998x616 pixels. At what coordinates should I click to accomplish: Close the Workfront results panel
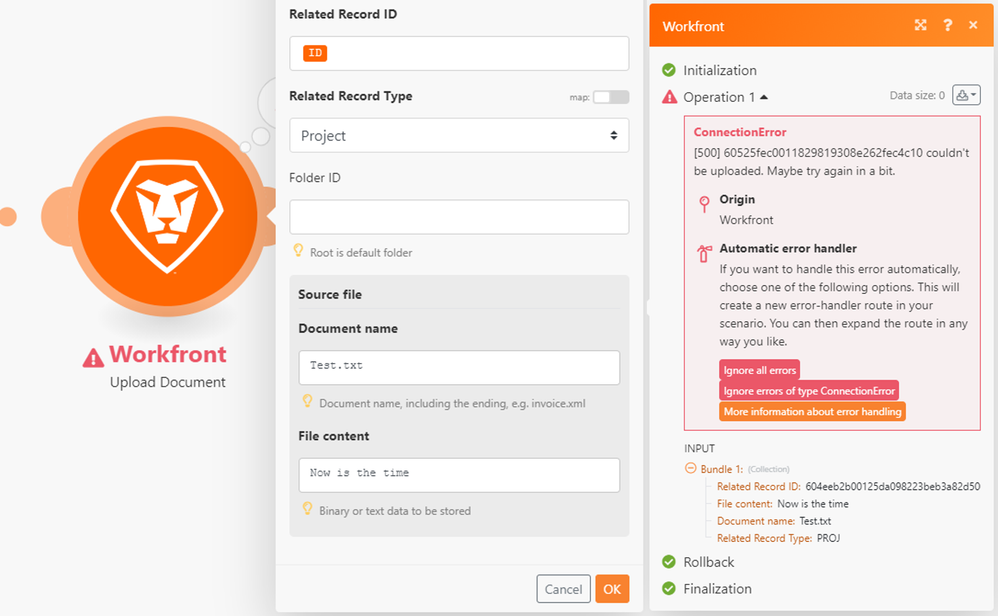click(973, 26)
